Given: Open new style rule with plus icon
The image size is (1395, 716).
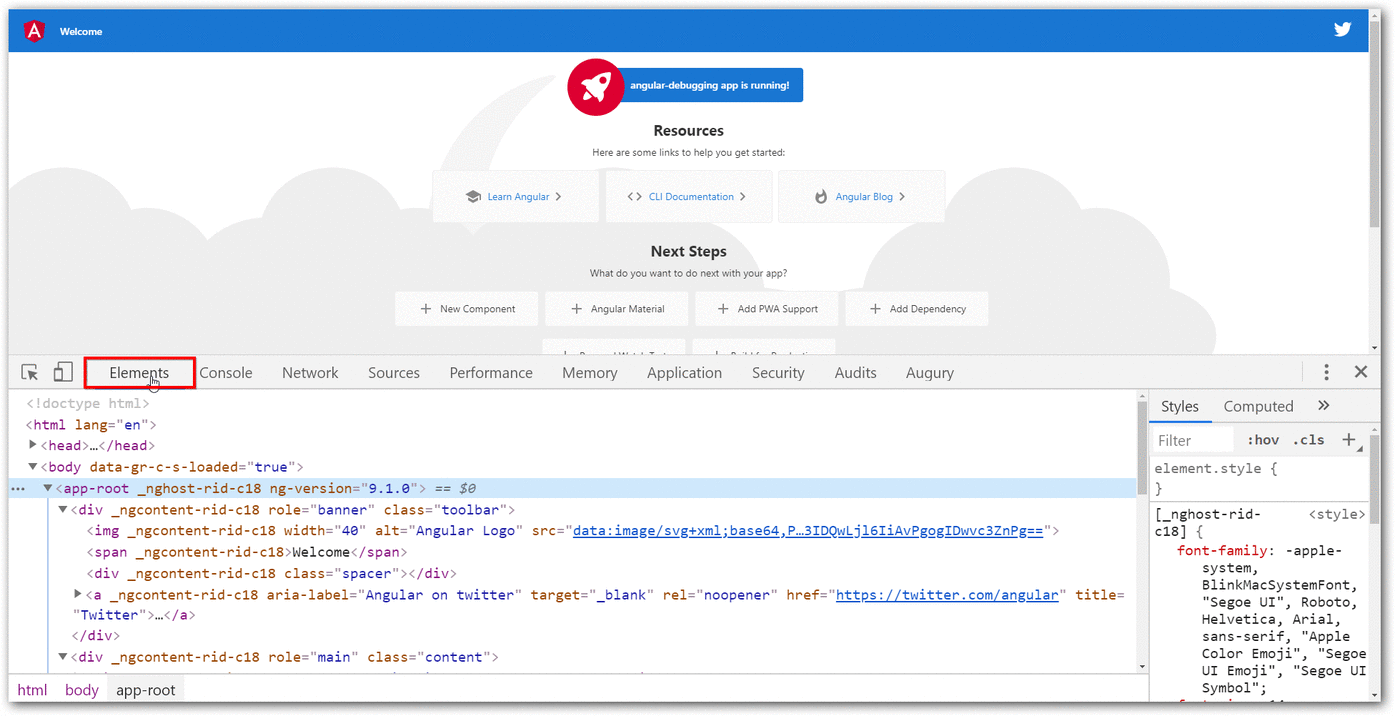Looking at the screenshot, I should (x=1350, y=439).
